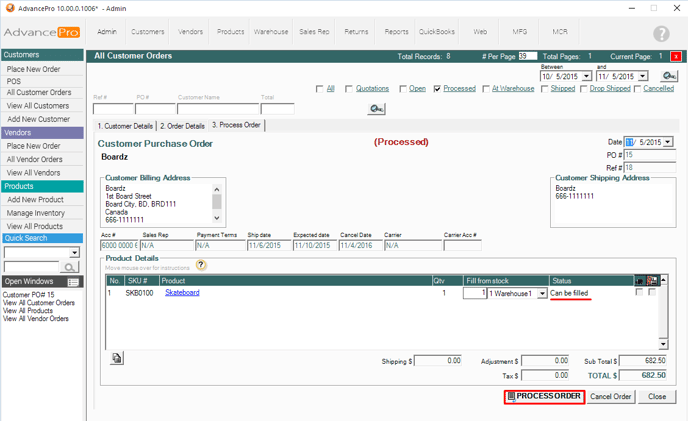Click the yellow help icon in Product Details
This screenshot has height=421, width=688.
coord(201,265)
